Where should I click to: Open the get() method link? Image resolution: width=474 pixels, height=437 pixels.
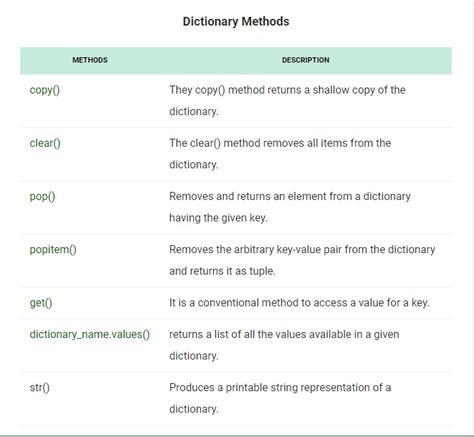click(41, 303)
